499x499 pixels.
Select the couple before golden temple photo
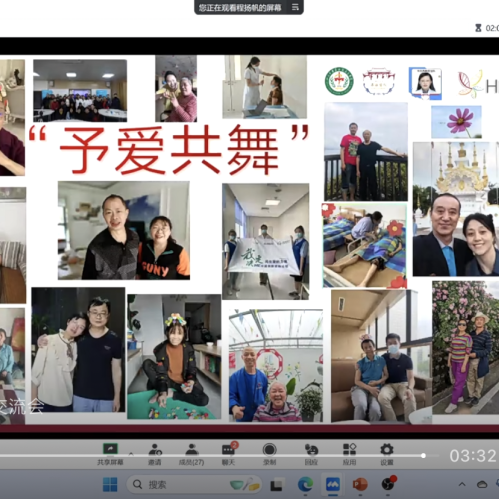tap(456, 209)
